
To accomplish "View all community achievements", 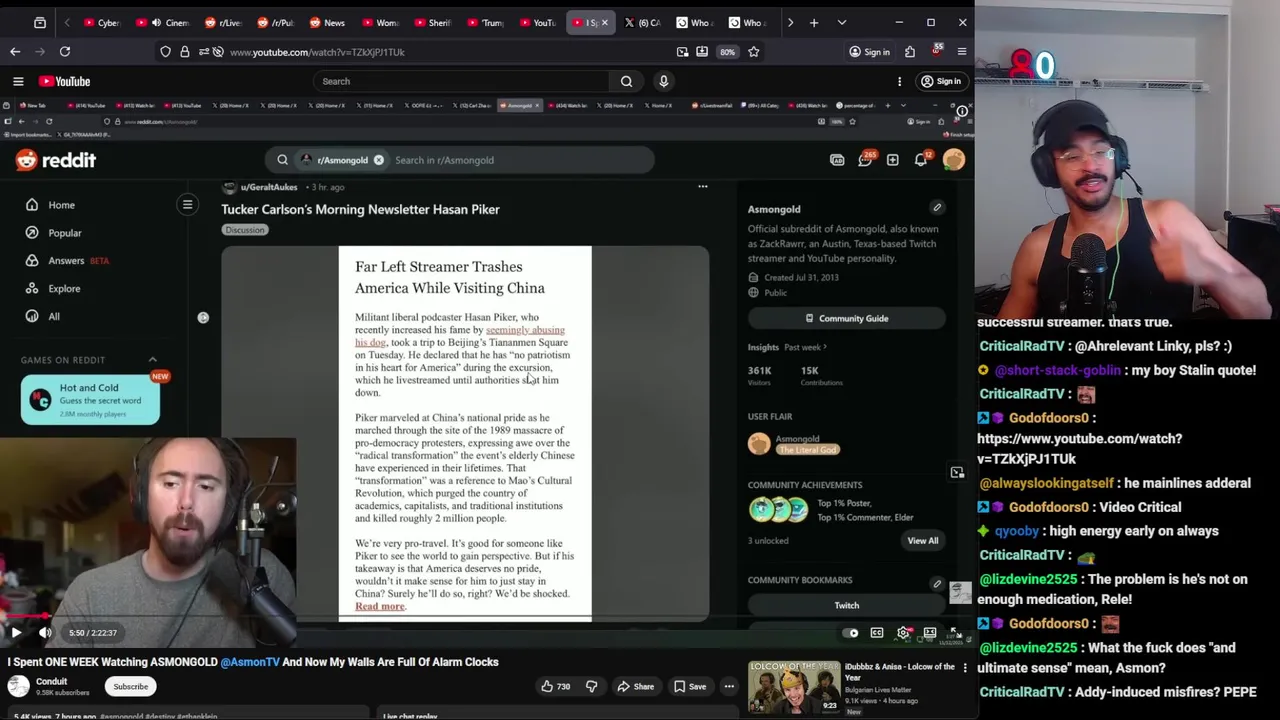I will pyautogui.click(x=923, y=541).
